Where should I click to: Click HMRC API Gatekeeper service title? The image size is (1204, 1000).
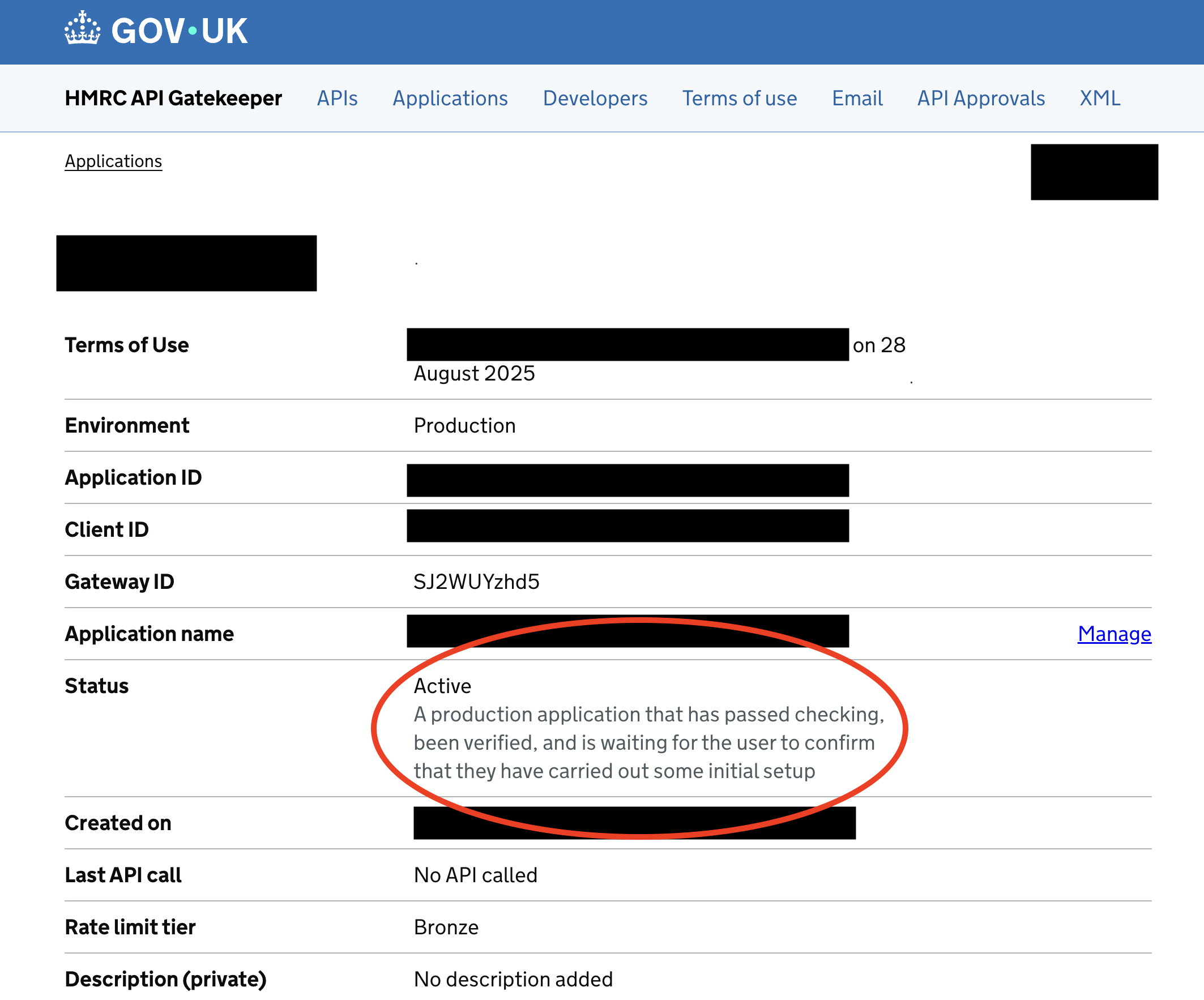(x=173, y=98)
